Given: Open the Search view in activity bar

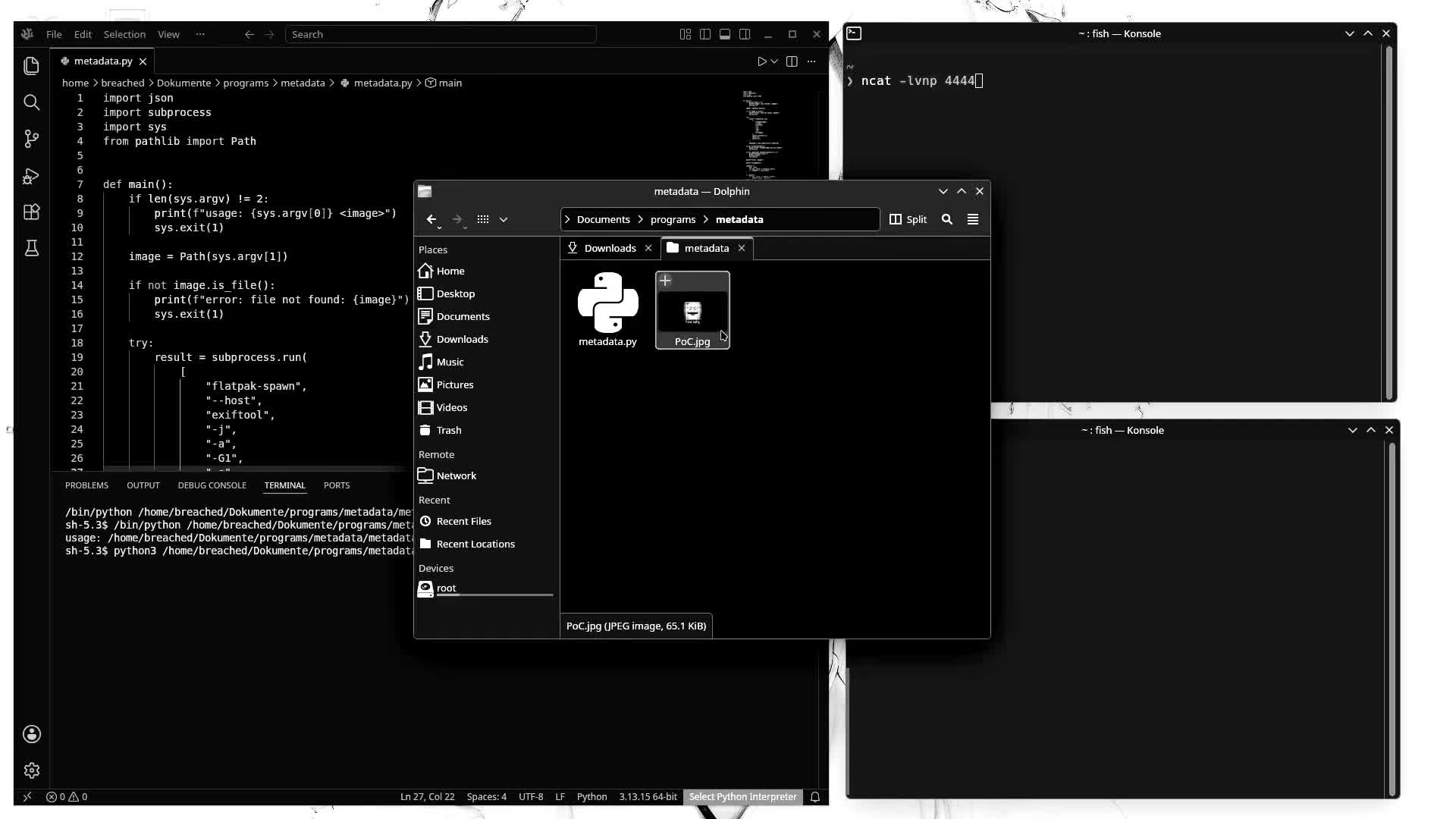Looking at the screenshot, I should [31, 102].
